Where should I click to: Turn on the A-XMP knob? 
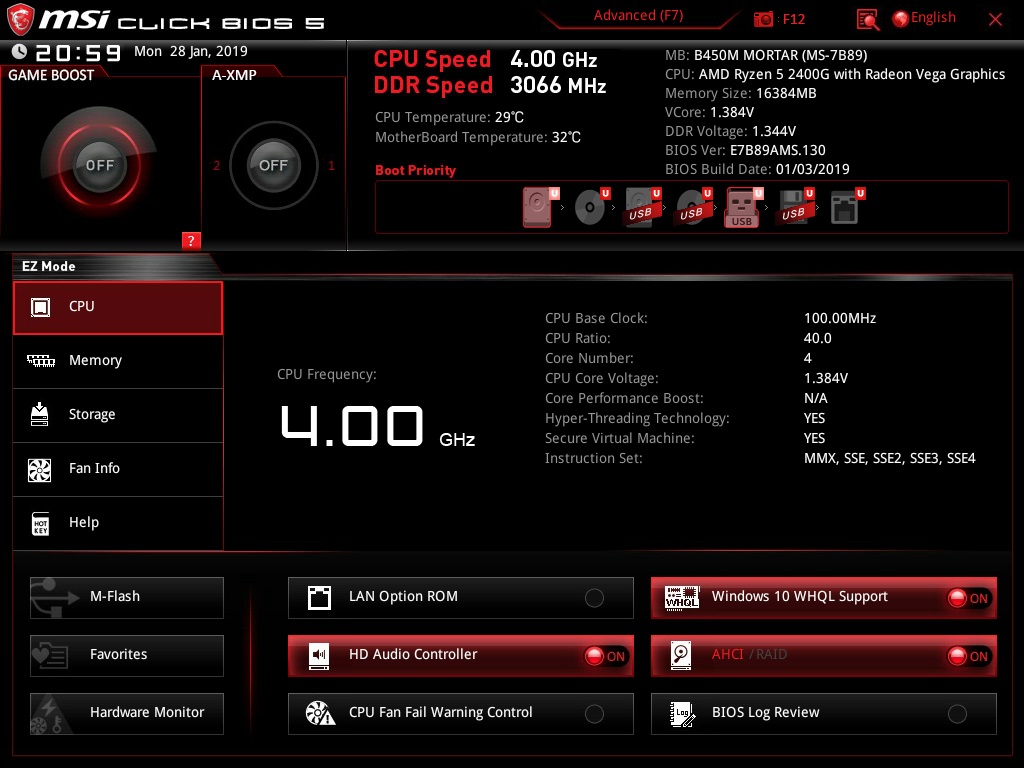click(x=274, y=165)
